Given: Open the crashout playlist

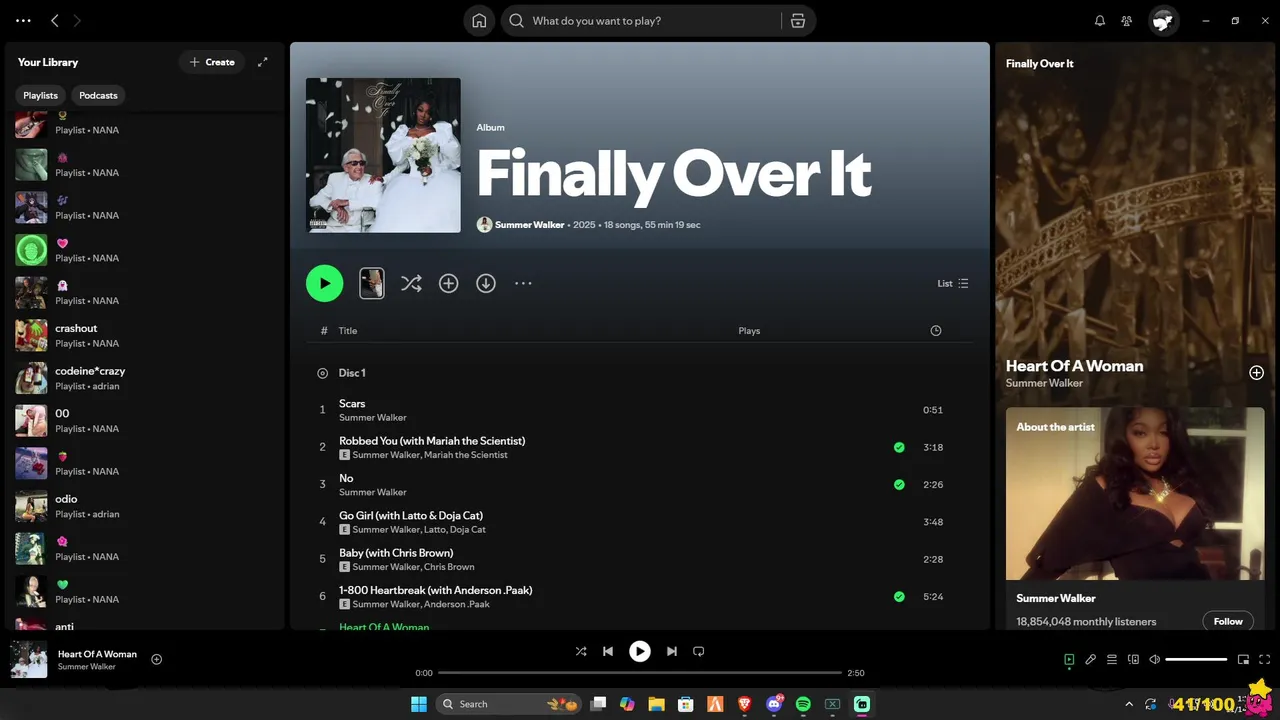Looking at the screenshot, I should tap(145, 335).
